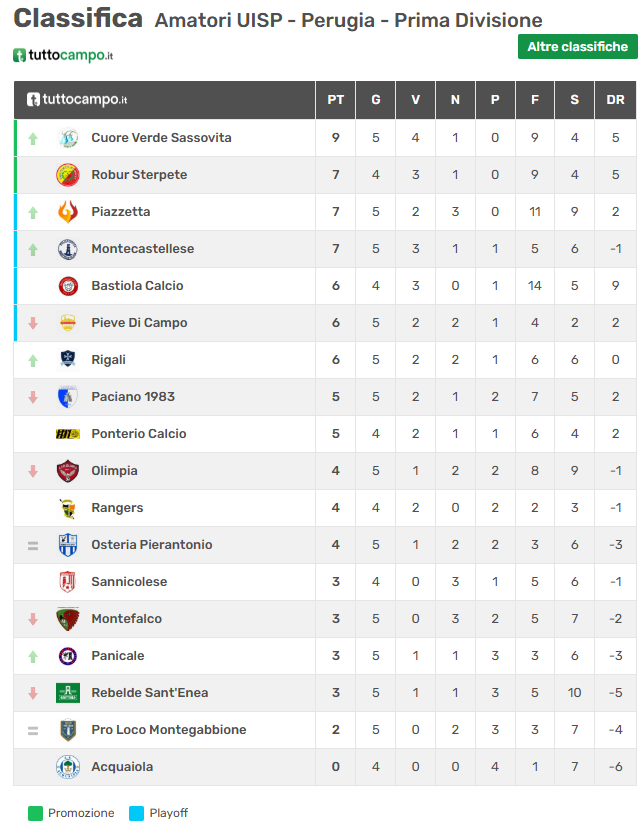This screenshot has width=643, height=829.
Task: Open the Altre classifiche button
Action: (x=577, y=47)
